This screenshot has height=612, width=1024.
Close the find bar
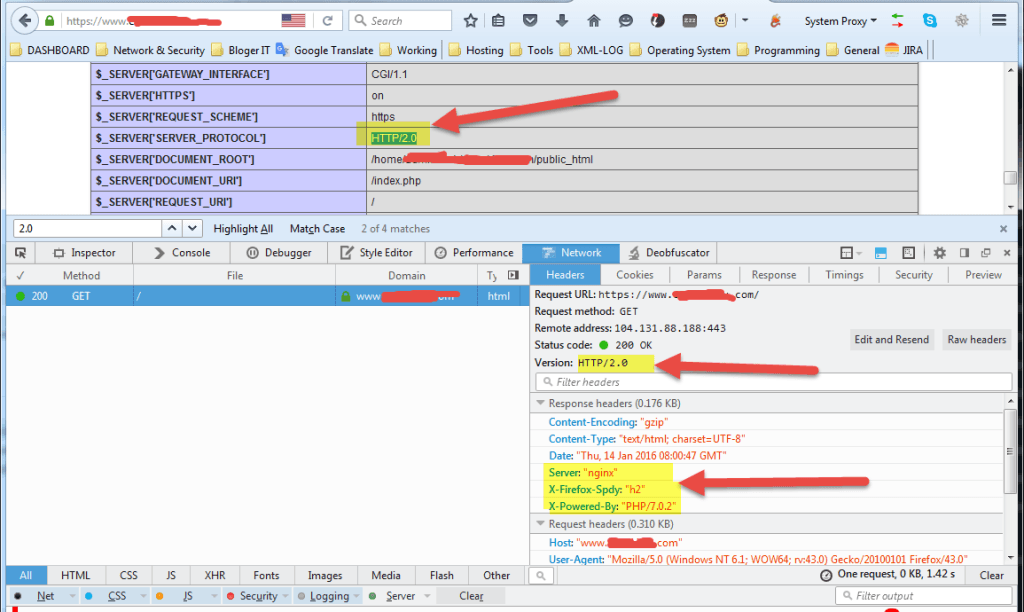pos(1003,229)
